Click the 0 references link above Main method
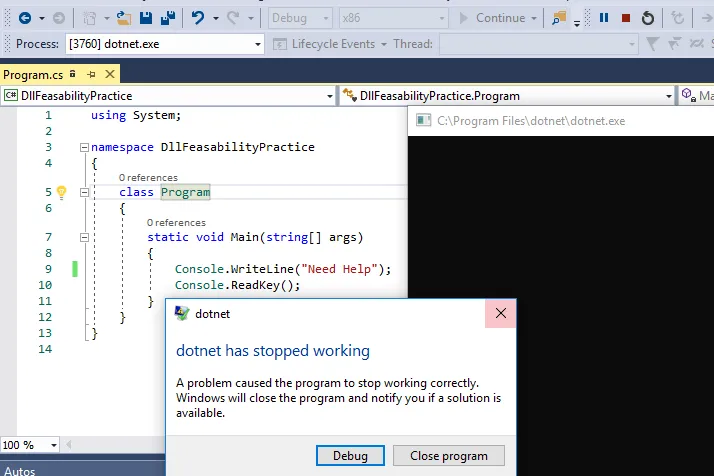 tap(176, 223)
